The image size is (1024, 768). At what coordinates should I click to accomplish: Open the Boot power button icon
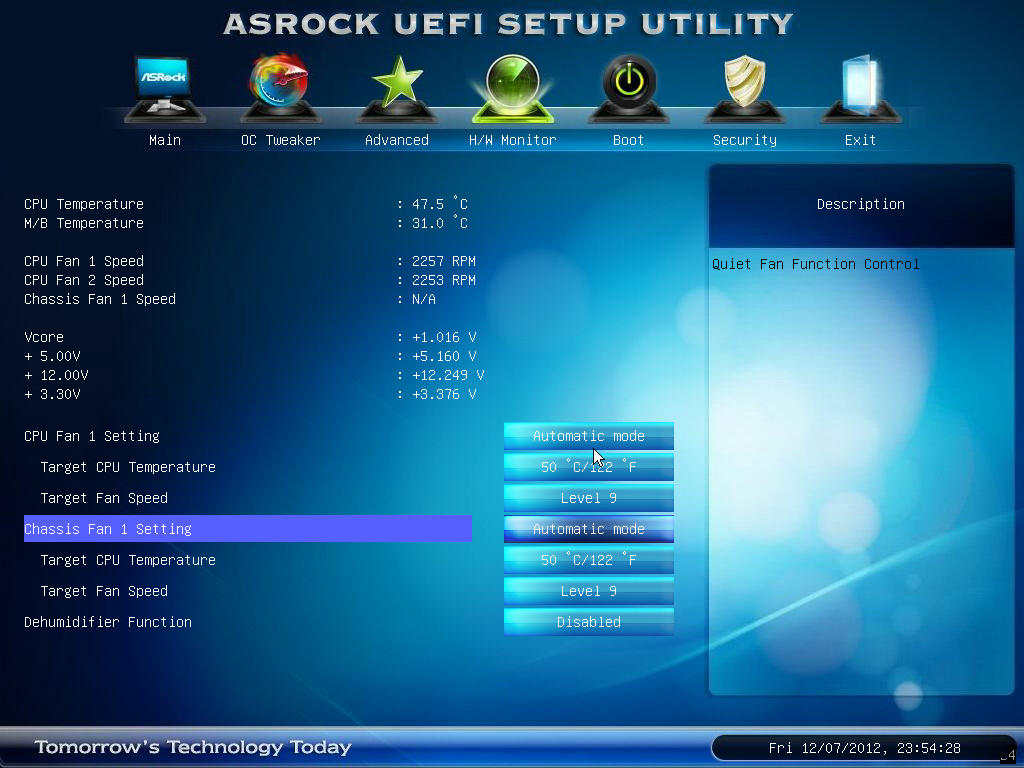(x=628, y=88)
